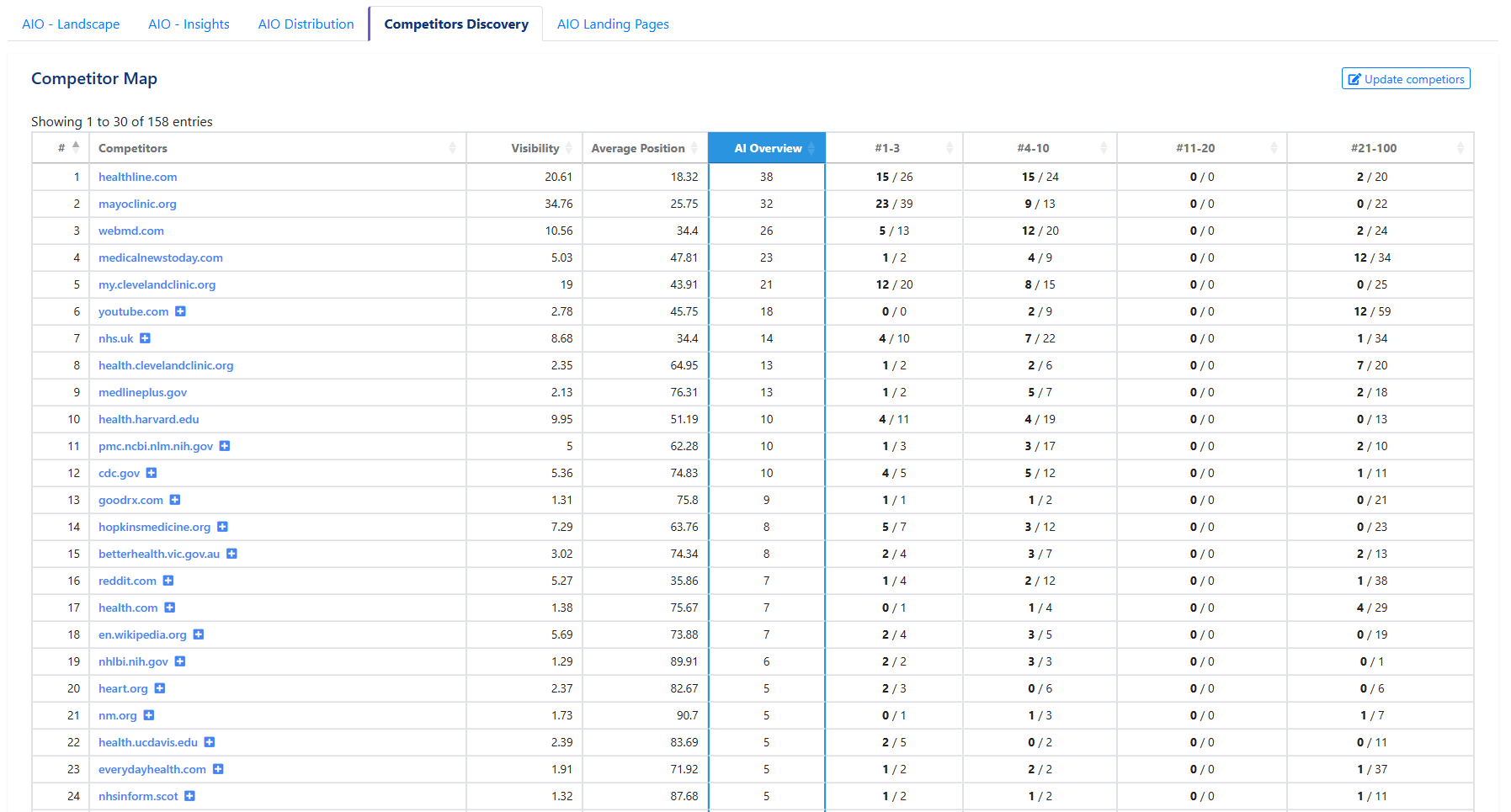Click plus icon next to cdc.gov
The image size is (1511, 812).
click(x=152, y=473)
